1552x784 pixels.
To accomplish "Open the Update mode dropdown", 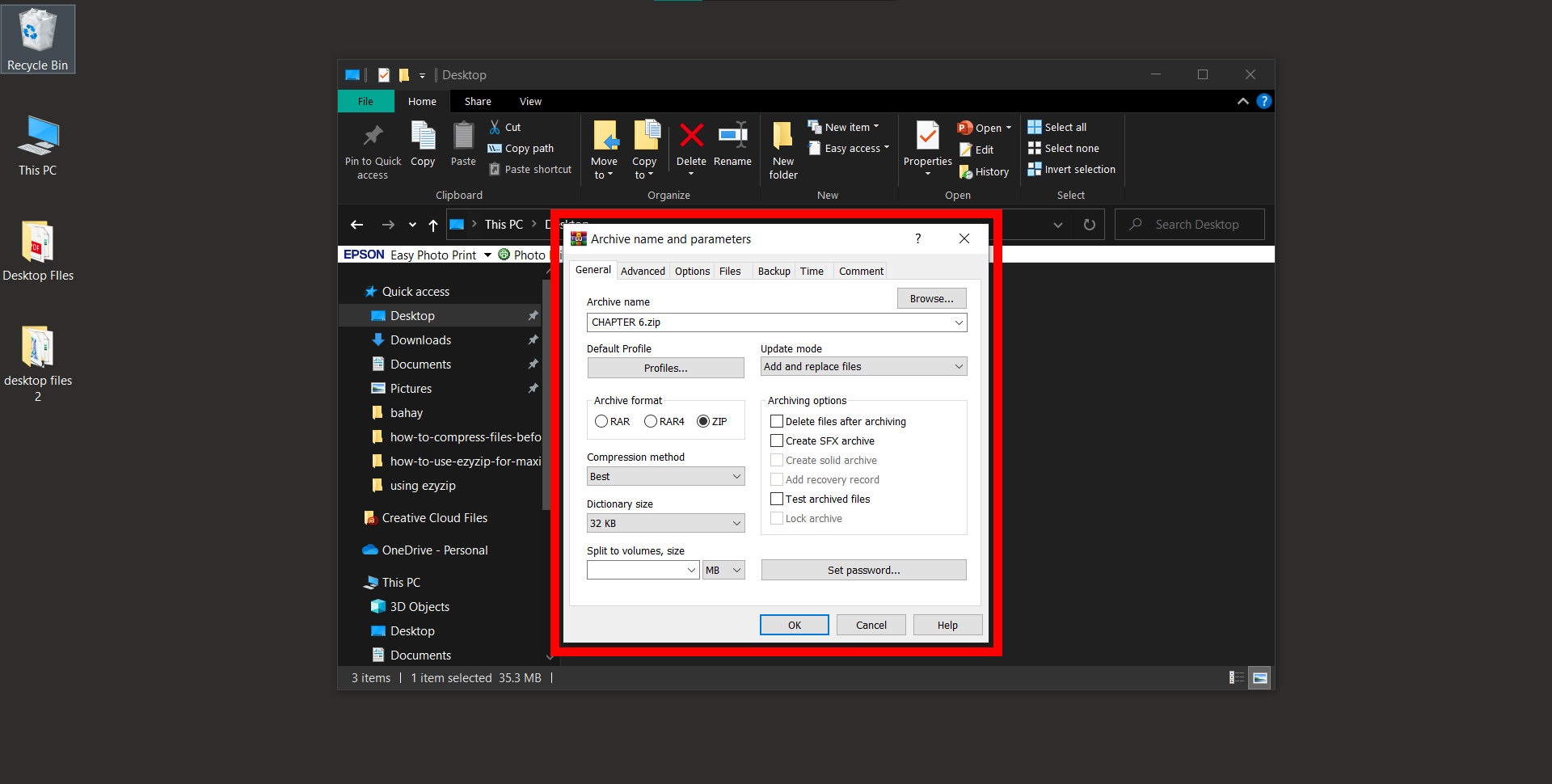I will pos(863,366).
